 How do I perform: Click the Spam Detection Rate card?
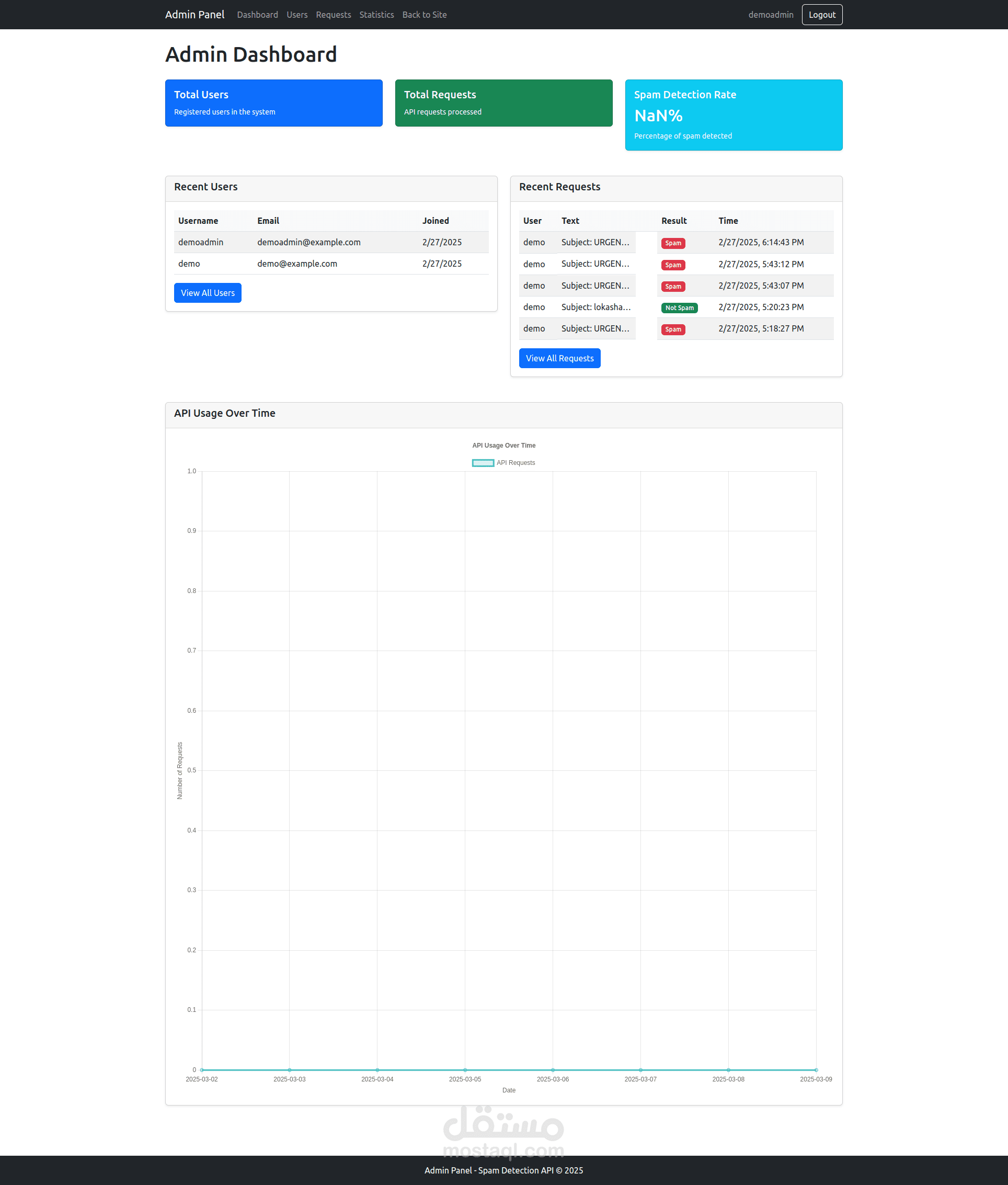733,115
